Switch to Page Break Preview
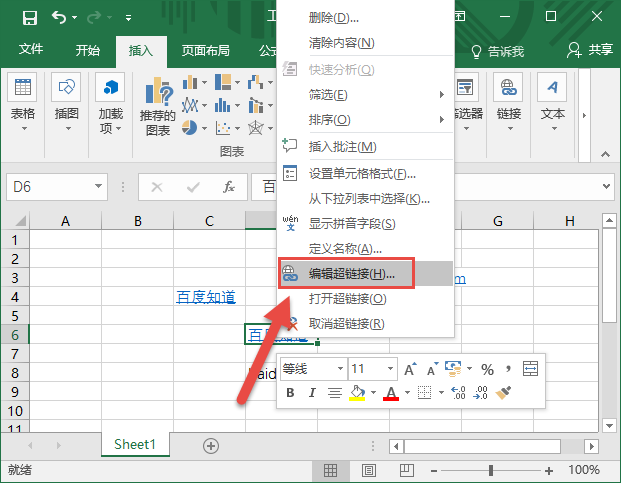621x483 pixels. [x=406, y=470]
